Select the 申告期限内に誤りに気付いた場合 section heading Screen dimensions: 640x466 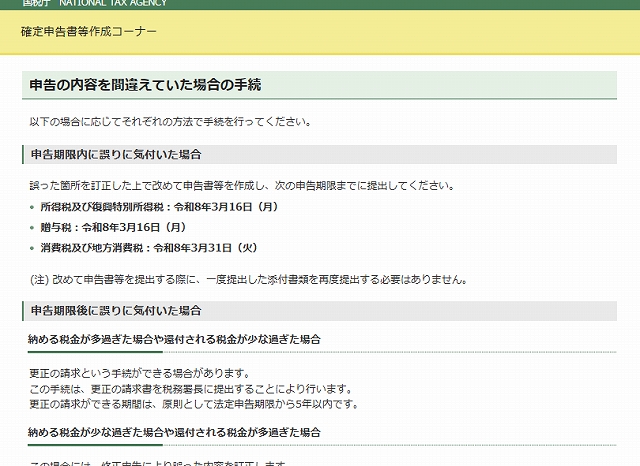[x=116, y=155]
